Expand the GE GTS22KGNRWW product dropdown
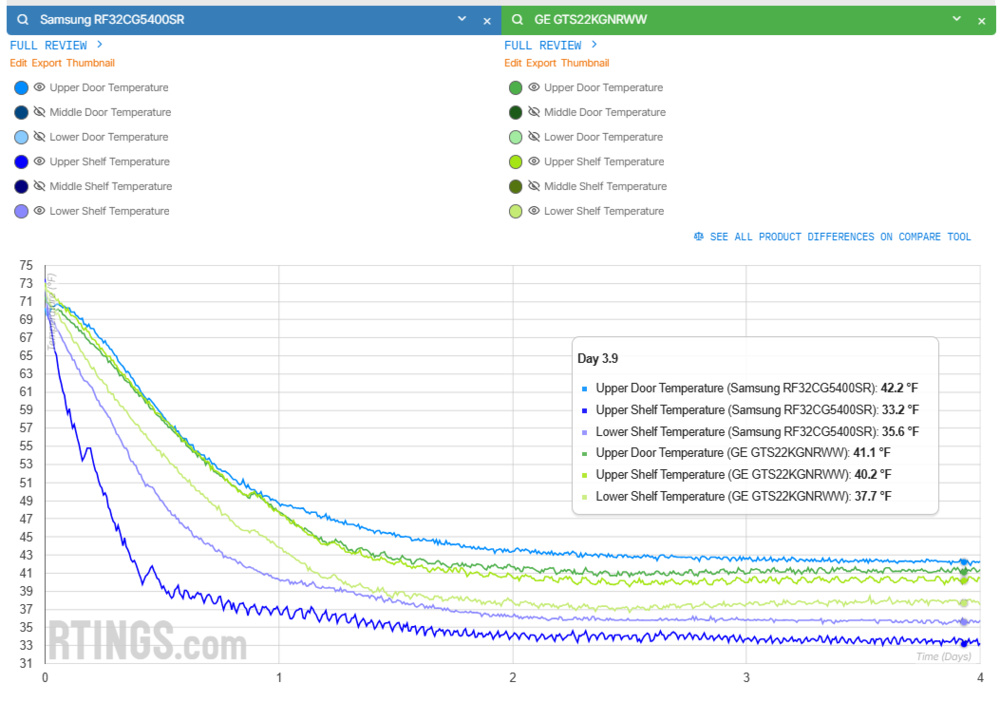Viewport: 1000px width, 702px height. tap(955, 18)
